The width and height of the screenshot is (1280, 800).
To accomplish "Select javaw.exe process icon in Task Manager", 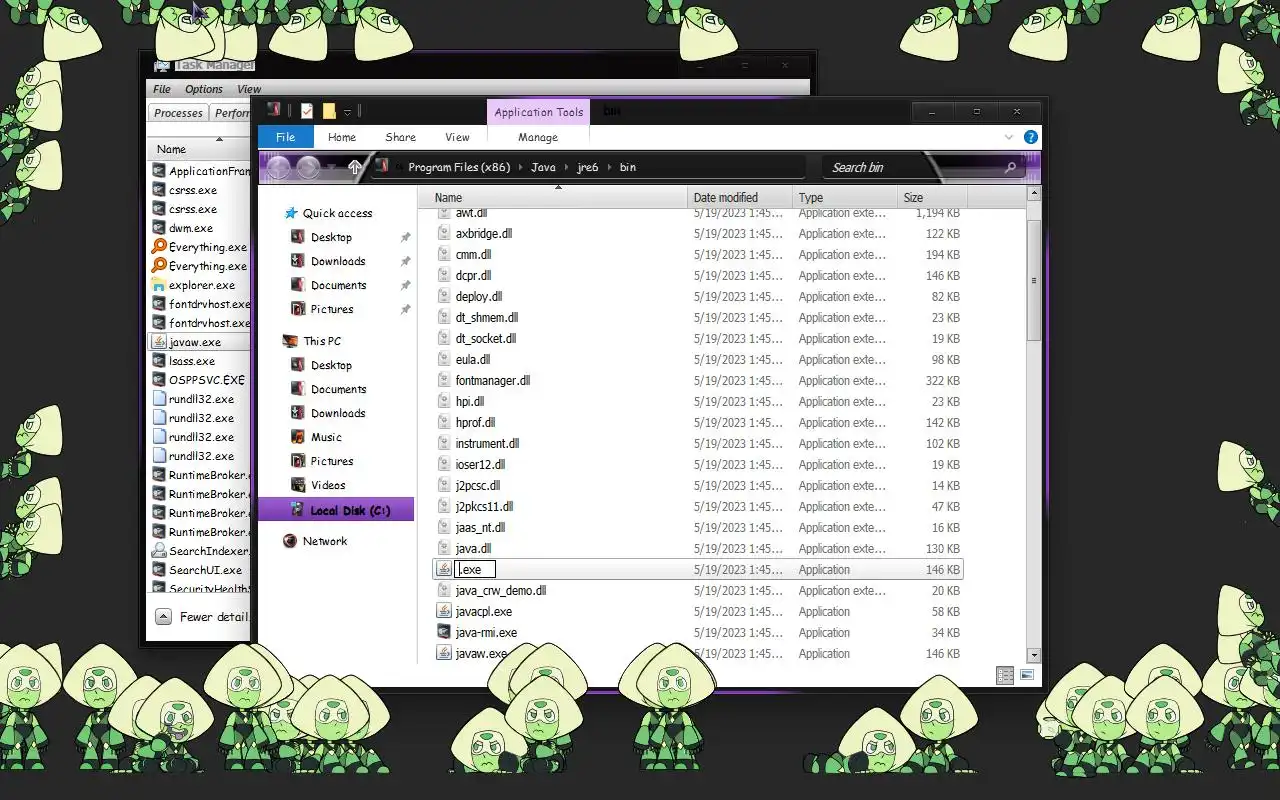I will pos(159,342).
